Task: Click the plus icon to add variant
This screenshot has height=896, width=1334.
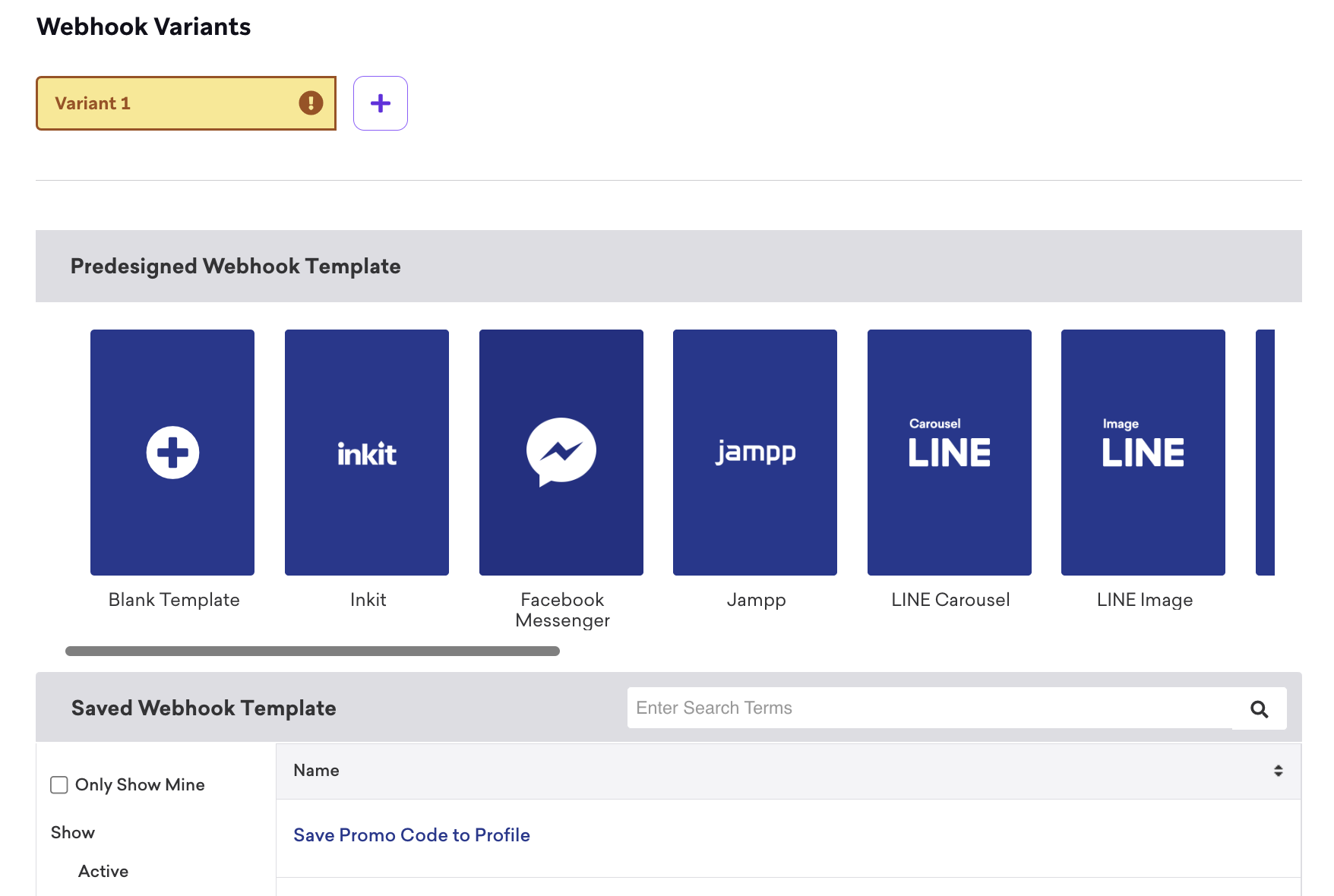Action: (x=380, y=103)
